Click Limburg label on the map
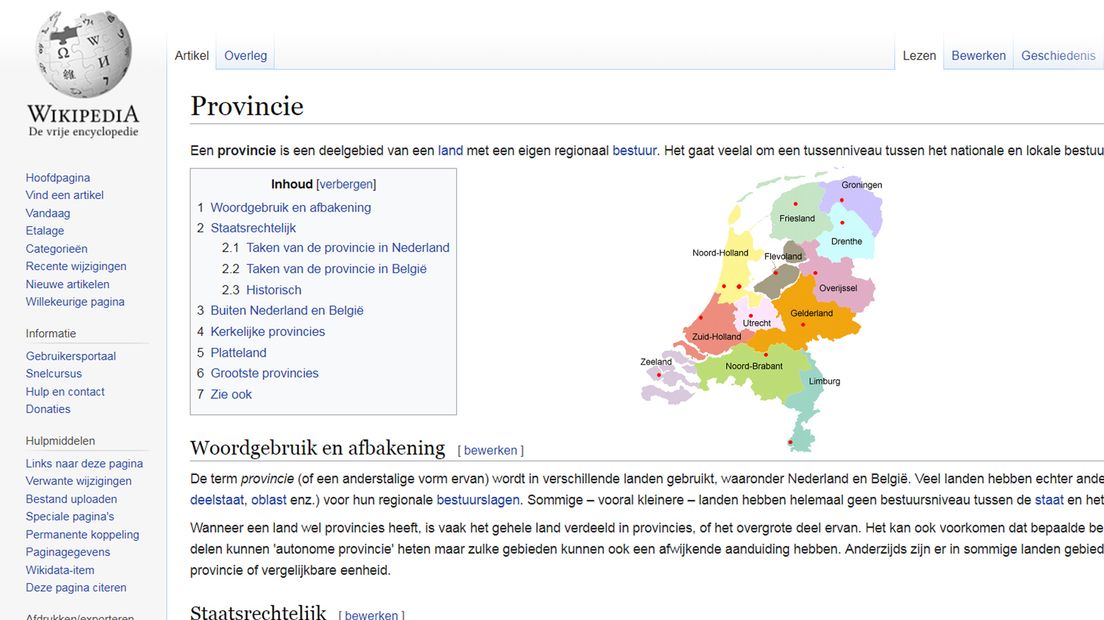Image resolution: width=1104 pixels, height=620 pixels. tap(824, 381)
